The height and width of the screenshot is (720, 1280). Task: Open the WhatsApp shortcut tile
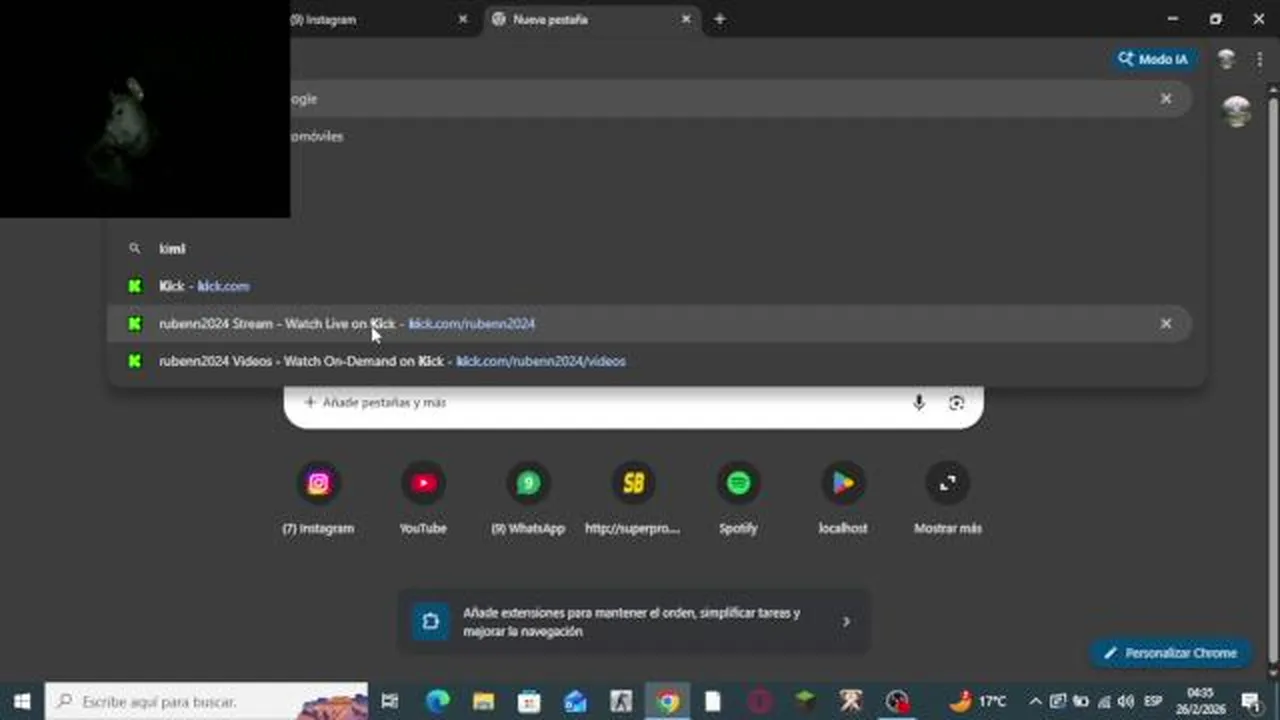(x=528, y=499)
